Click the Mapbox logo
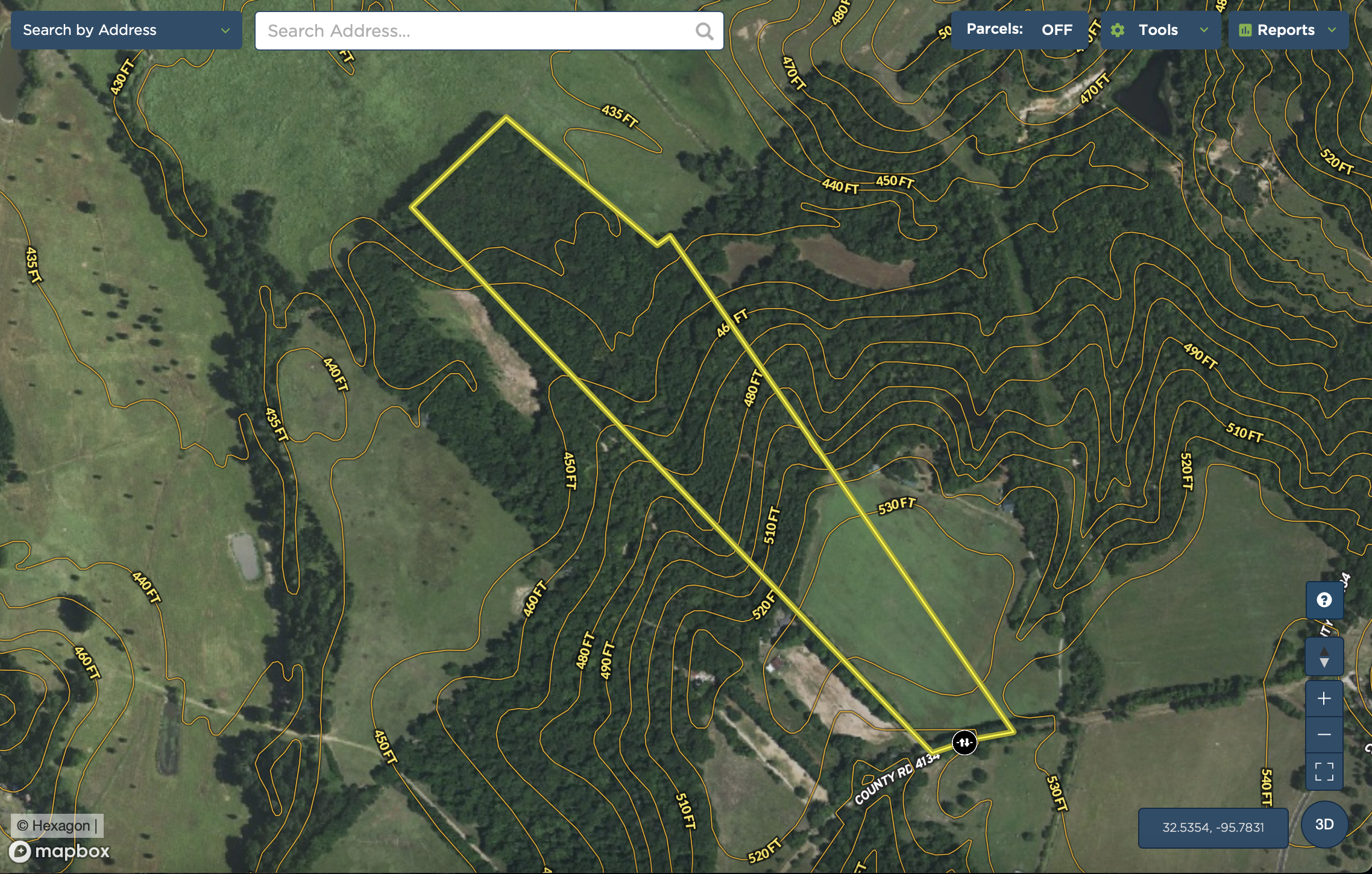This screenshot has width=1372, height=874. click(60, 851)
